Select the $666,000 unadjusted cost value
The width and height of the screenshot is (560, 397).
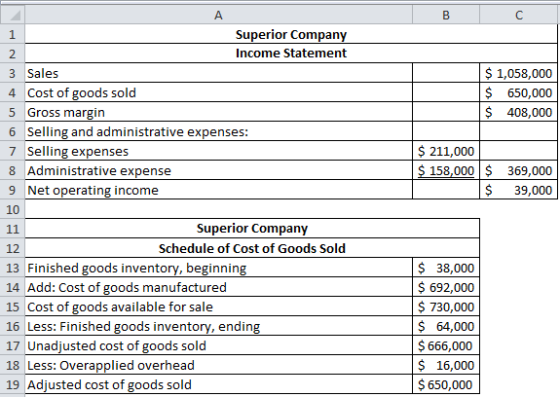pyautogui.click(x=446, y=346)
